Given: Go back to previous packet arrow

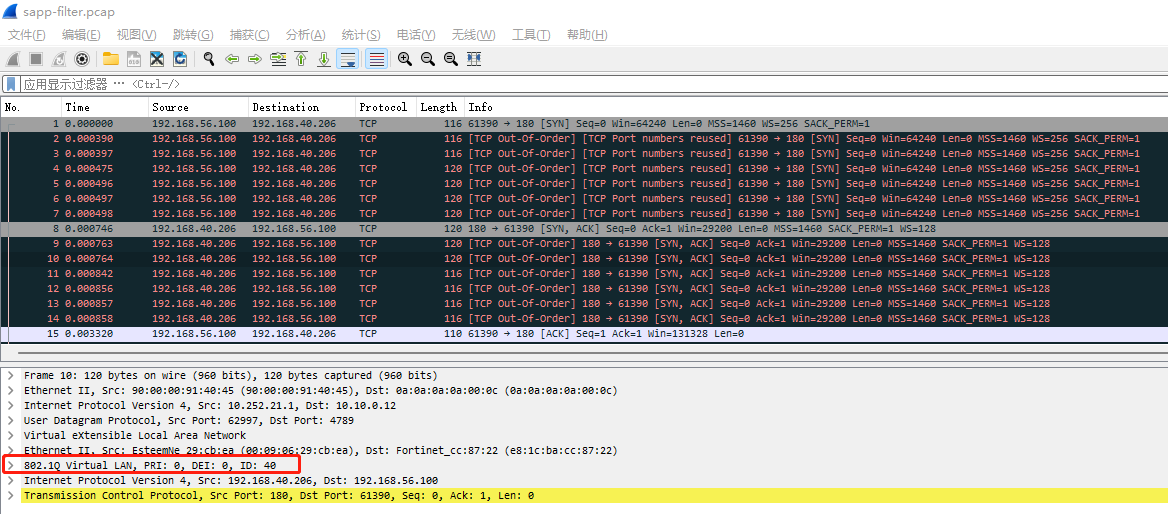Looking at the screenshot, I should tap(232, 59).
